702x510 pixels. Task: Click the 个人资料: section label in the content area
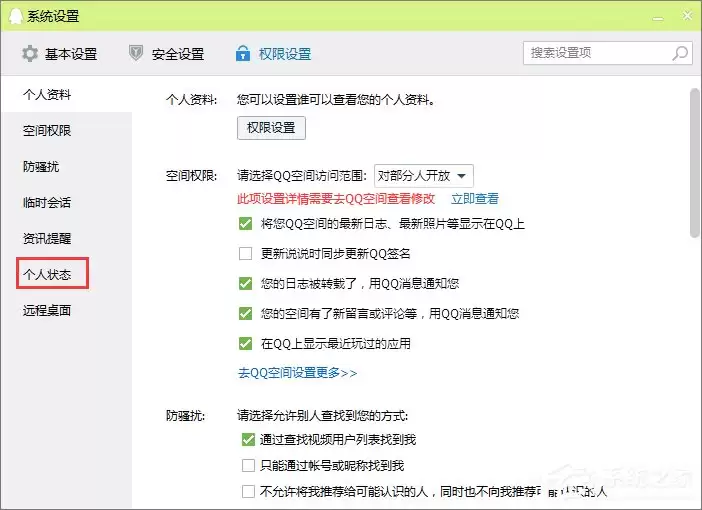coord(192,99)
